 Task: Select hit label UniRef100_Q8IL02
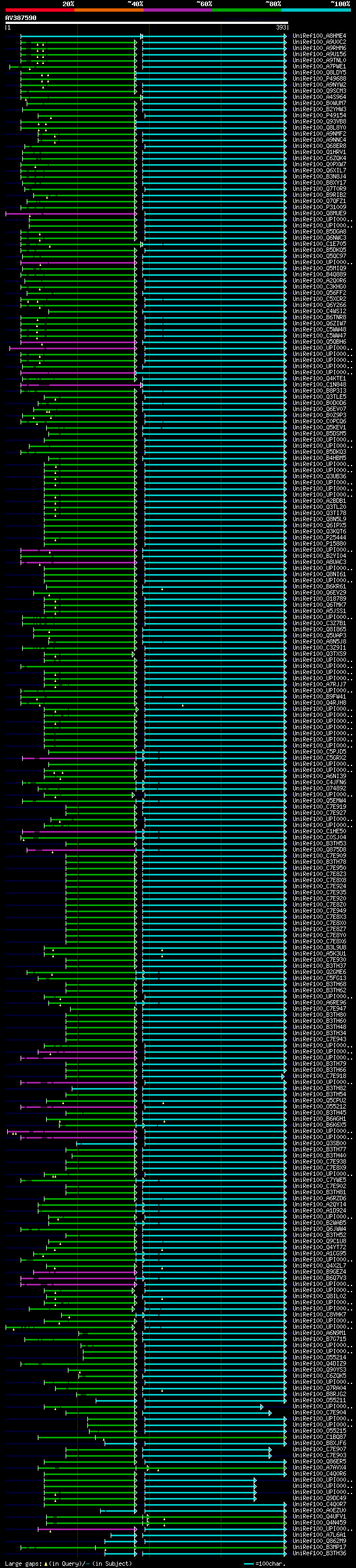(319, 1296)
